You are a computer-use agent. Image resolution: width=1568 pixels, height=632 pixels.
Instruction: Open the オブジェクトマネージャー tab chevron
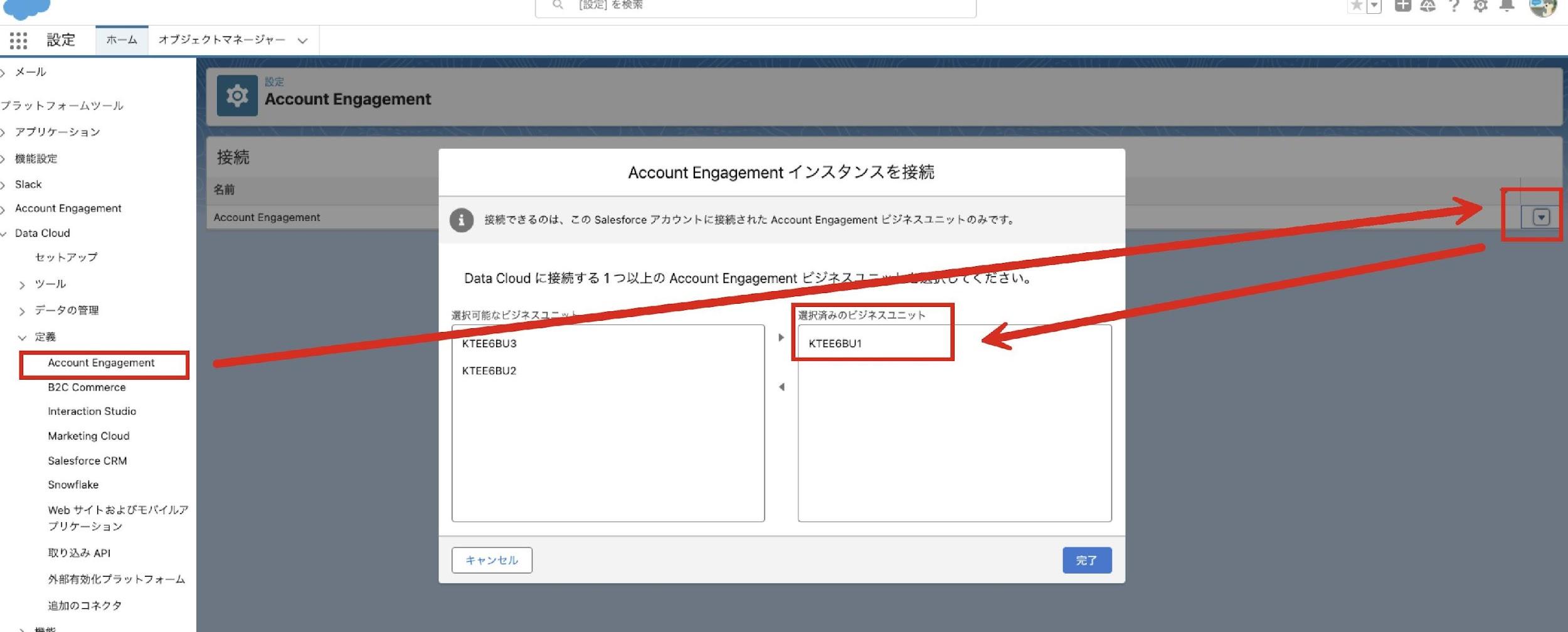pyautogui.click(x=302, y=41)
